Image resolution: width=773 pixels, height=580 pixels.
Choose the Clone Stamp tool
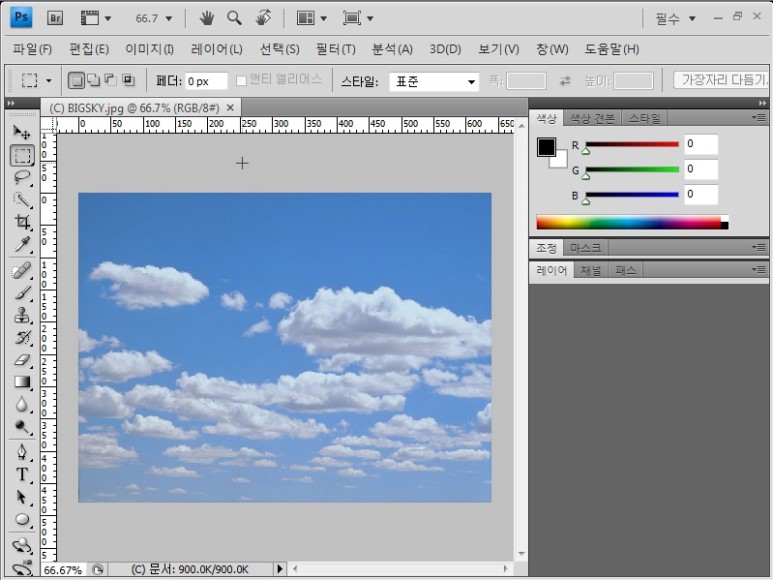pyautogui.click(x=21, y=315)
